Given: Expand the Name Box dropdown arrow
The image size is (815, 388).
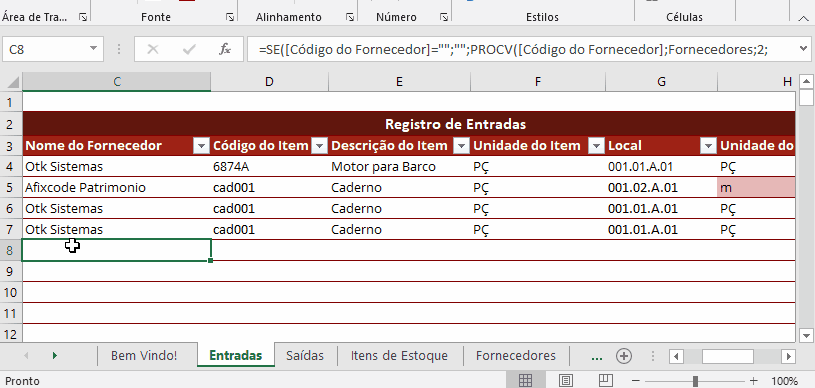Looking at the screenshot, I should (94, 49).
